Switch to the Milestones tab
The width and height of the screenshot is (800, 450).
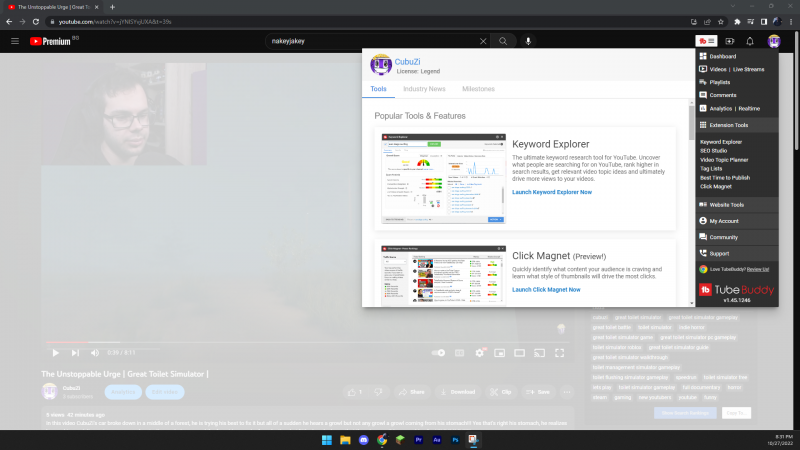tap(478, 89)
